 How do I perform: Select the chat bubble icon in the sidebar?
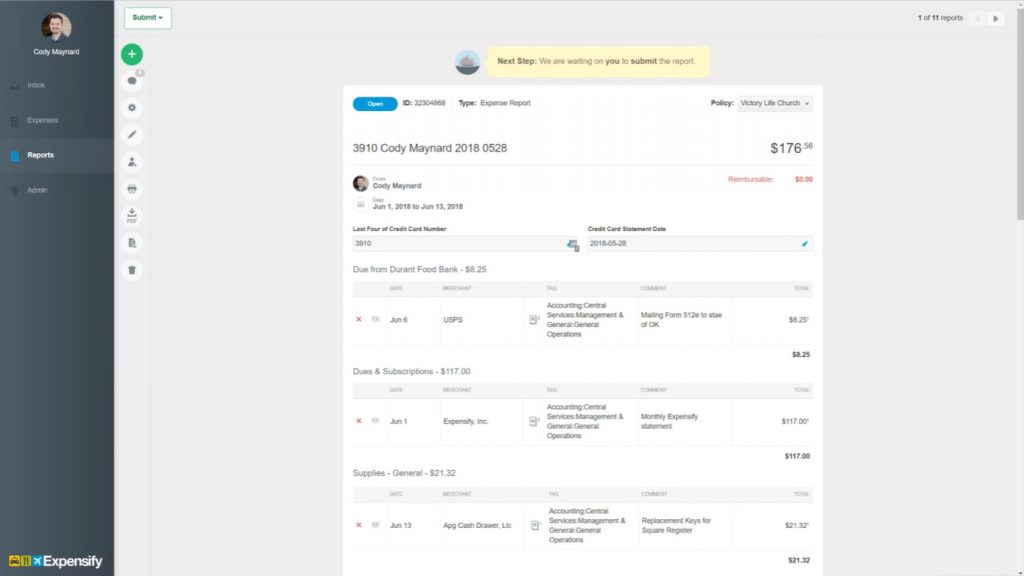click(131, 80)
